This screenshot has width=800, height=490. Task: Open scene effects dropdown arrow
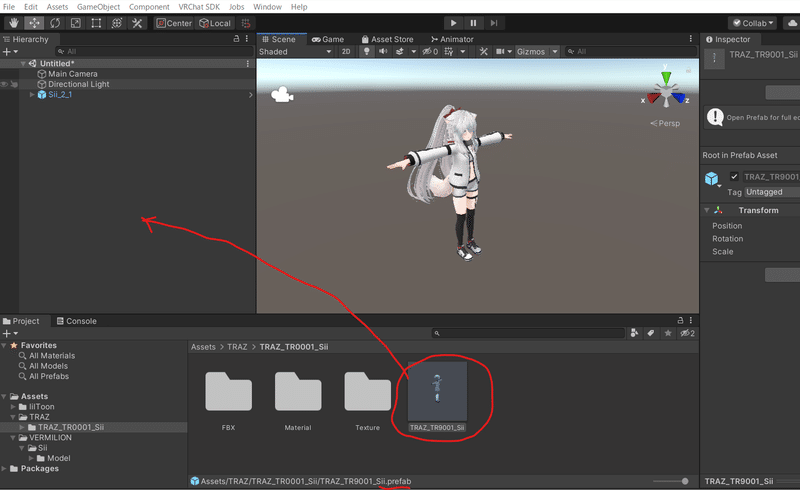click(x=413, y=52)
